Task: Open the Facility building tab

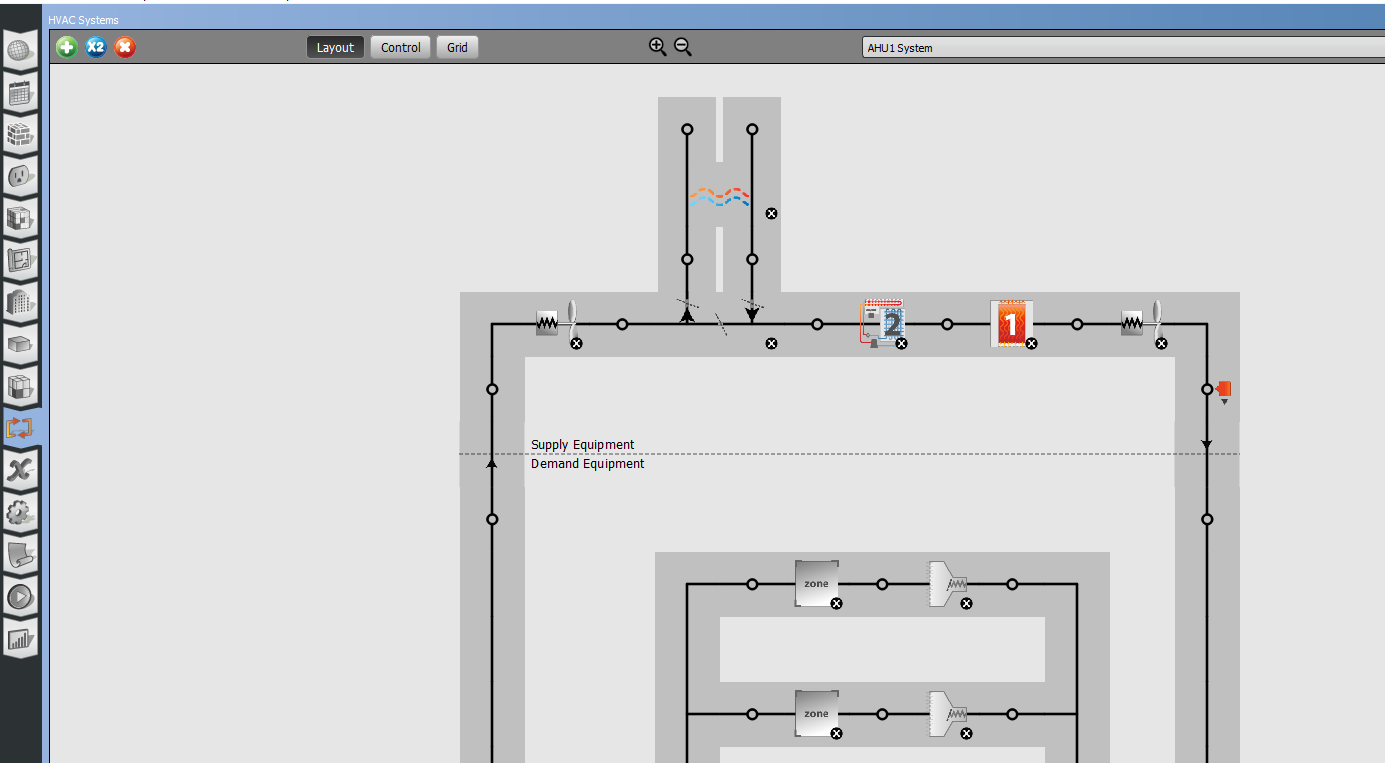Action: click(21, 303)
